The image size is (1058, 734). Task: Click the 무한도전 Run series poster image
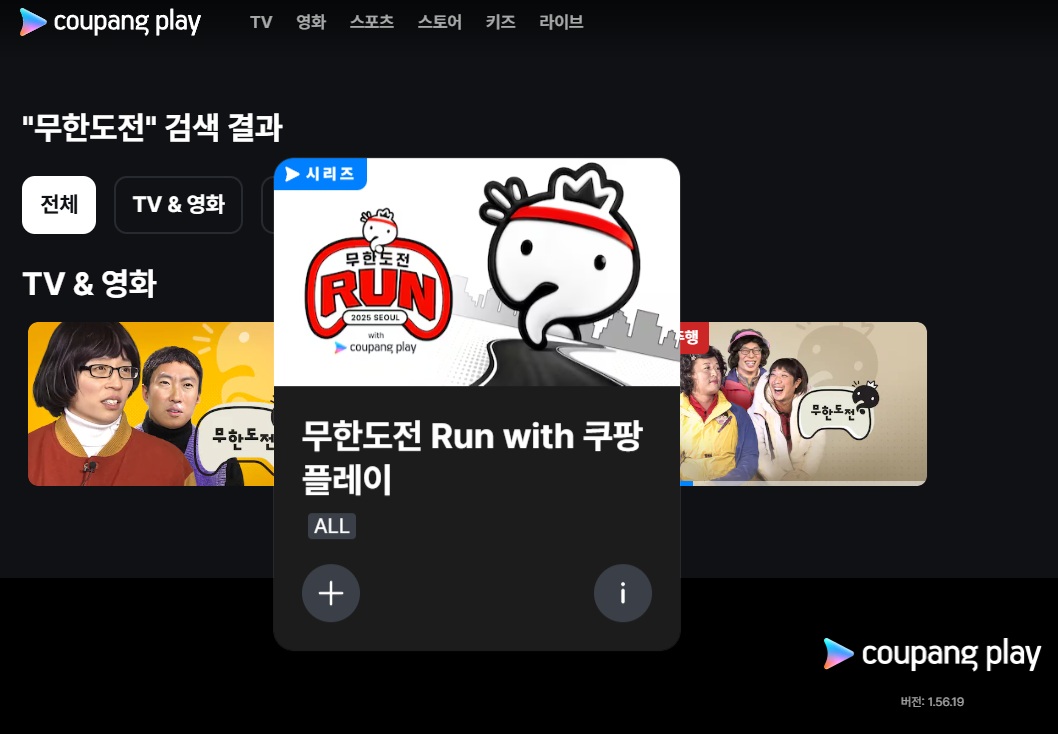pos(477,273)
